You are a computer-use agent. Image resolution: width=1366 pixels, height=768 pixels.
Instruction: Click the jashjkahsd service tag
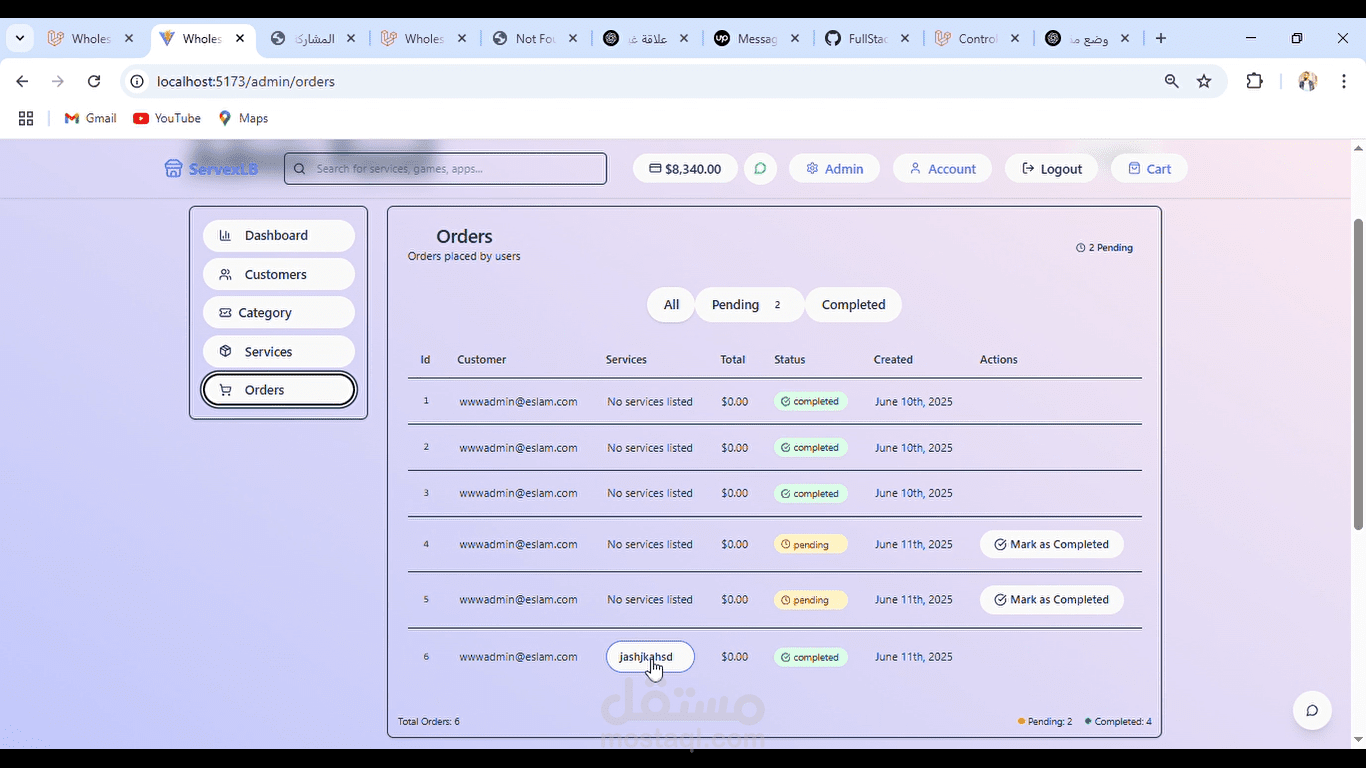click(649, 657)
